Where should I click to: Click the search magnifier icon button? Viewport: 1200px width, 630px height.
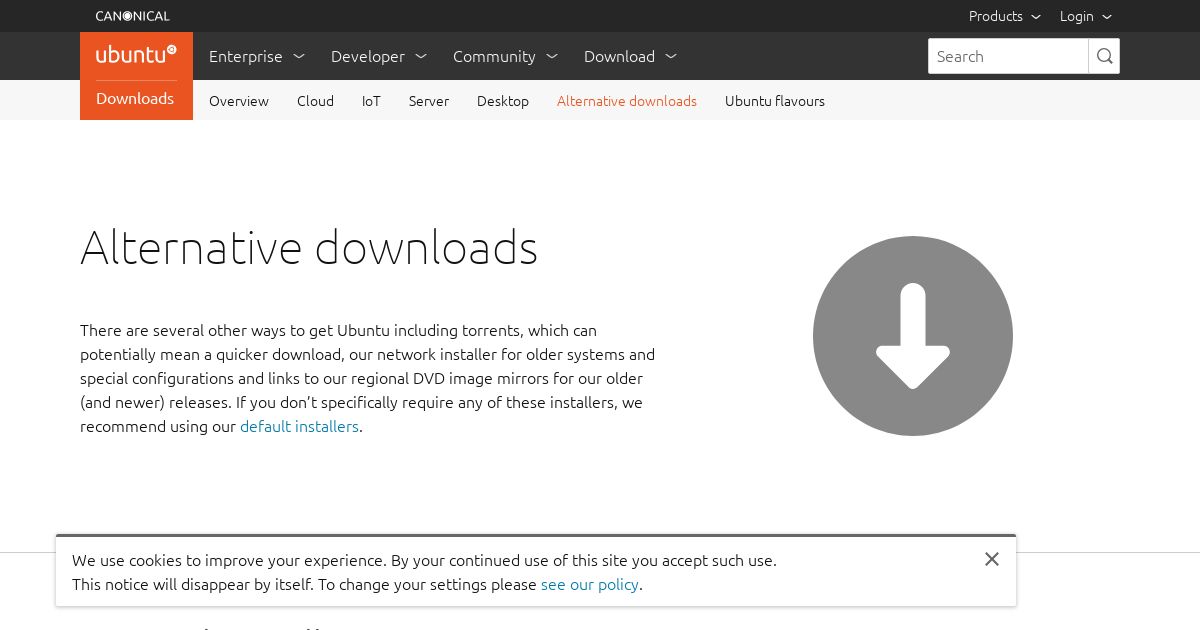pyautogui.click(x=1104, y=56)
